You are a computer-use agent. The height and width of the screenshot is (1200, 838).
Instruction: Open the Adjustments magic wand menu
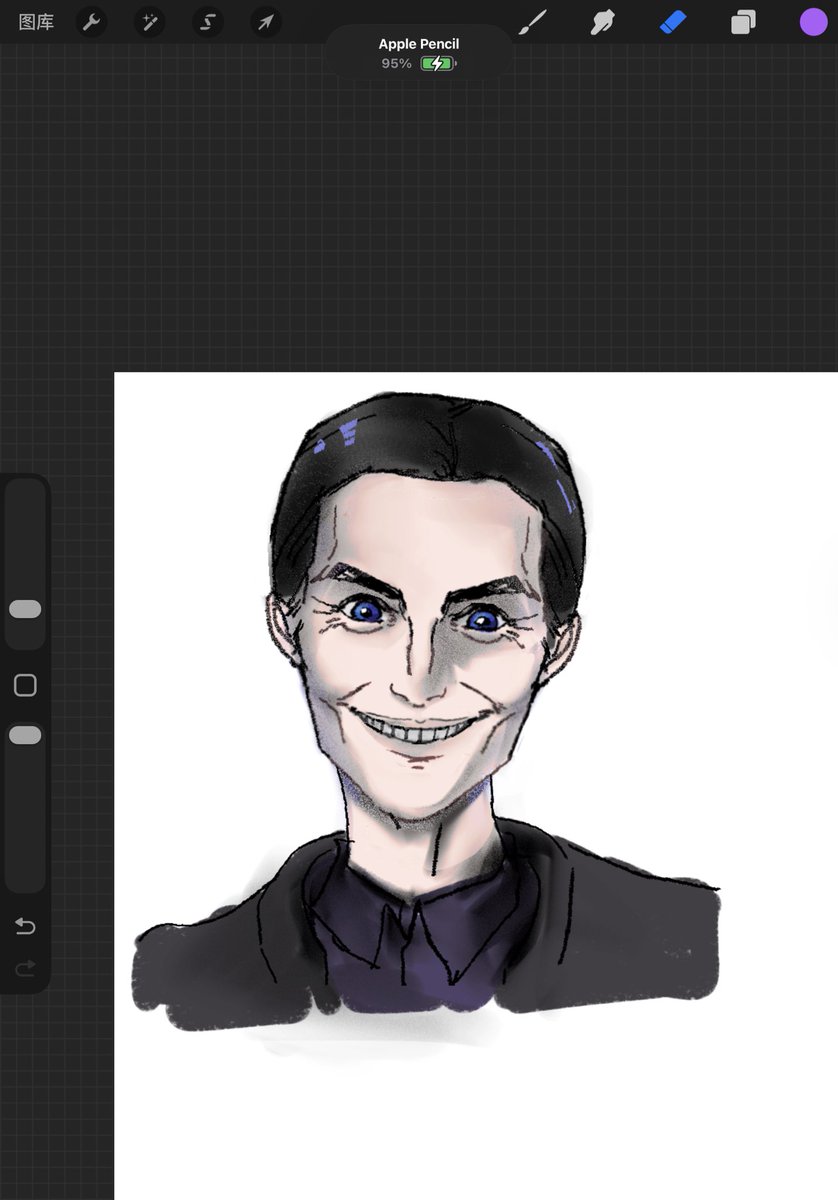click(x=150, y=22)
